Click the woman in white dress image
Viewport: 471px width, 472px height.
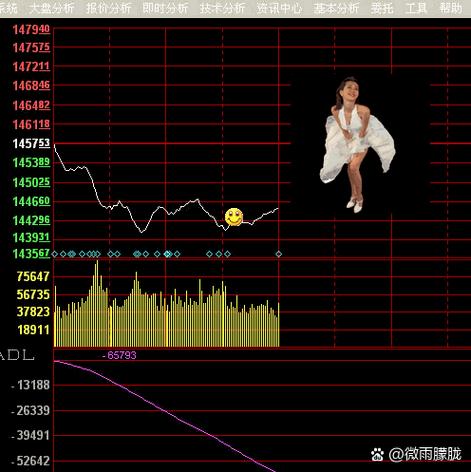click(357, 145)
